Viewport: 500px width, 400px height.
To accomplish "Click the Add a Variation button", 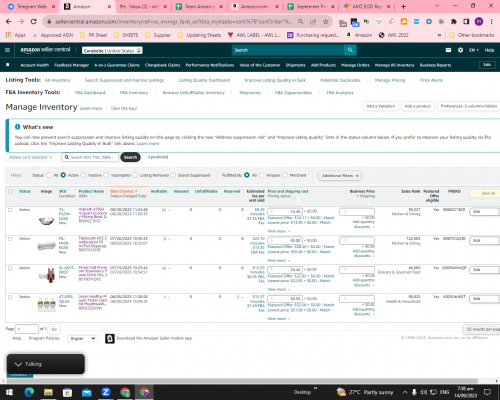I will 380,106.
